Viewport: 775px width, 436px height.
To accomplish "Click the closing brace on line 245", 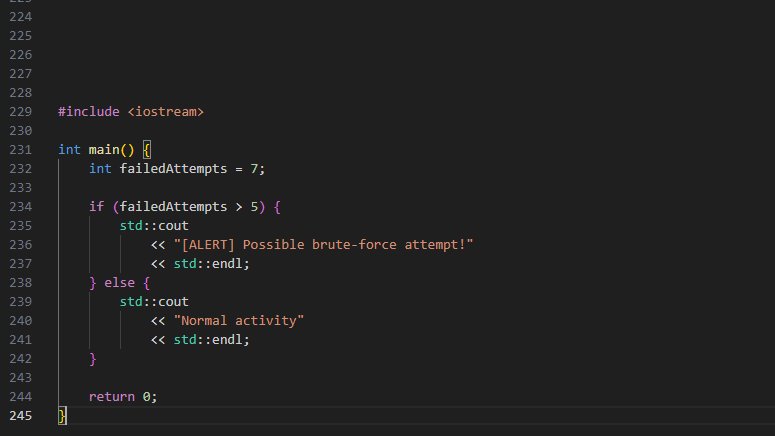I will click(x=62, y=416).
